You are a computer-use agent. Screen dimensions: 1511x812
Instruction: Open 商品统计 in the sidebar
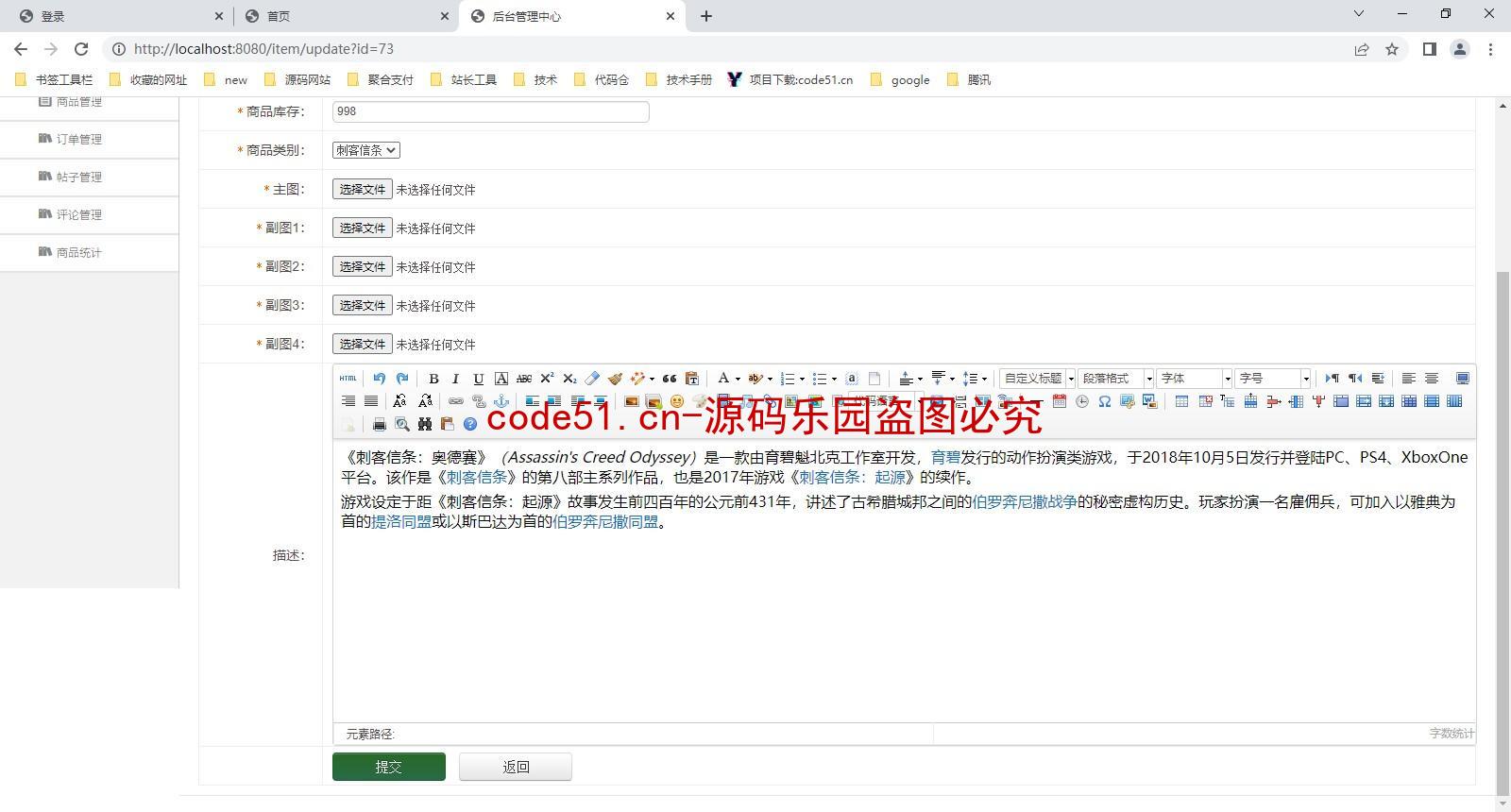click(x=78, y=252)
